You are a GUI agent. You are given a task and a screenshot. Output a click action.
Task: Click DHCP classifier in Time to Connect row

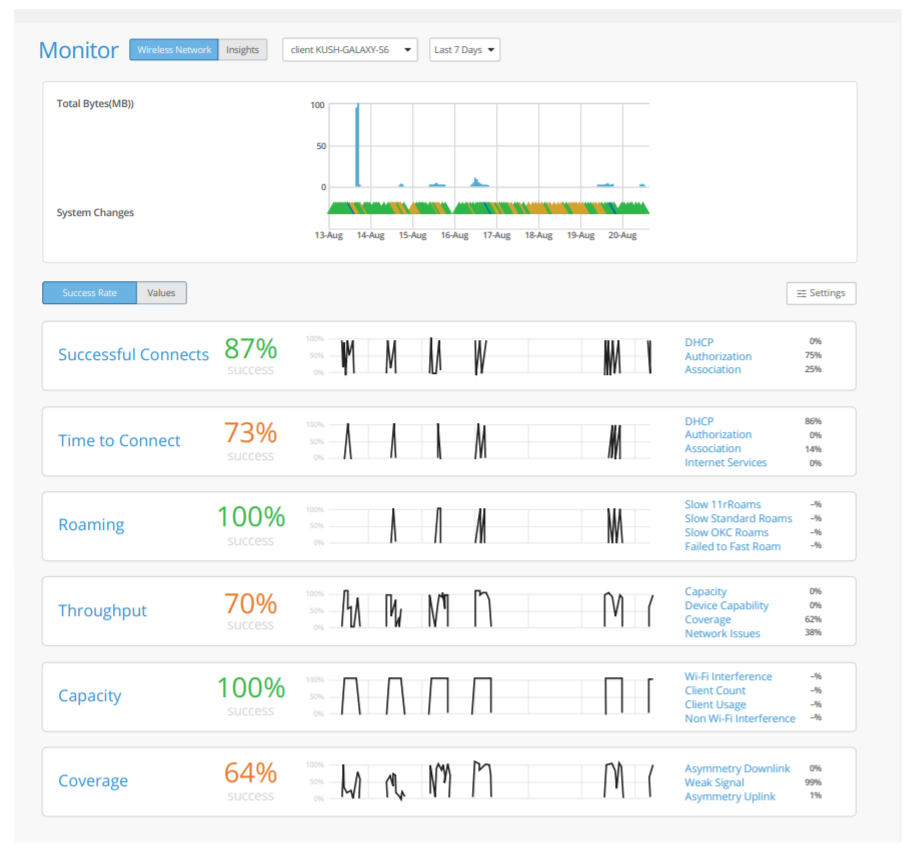(699, 421)
